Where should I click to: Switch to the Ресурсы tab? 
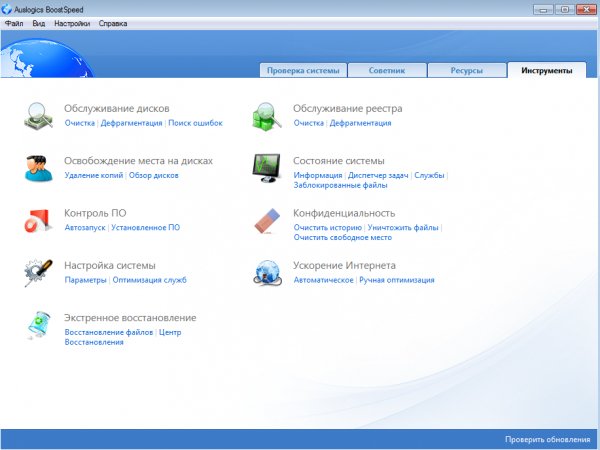pos(466,70)
